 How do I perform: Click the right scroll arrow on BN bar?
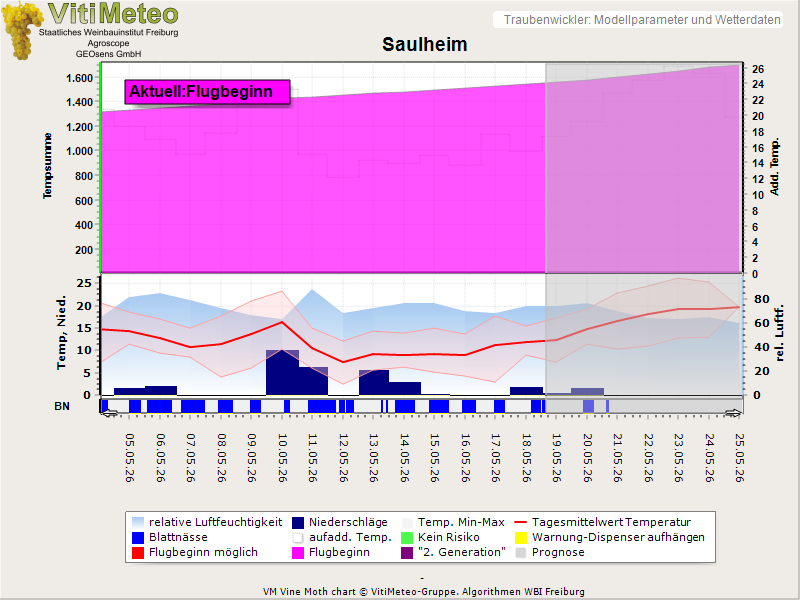coord(733,413)
